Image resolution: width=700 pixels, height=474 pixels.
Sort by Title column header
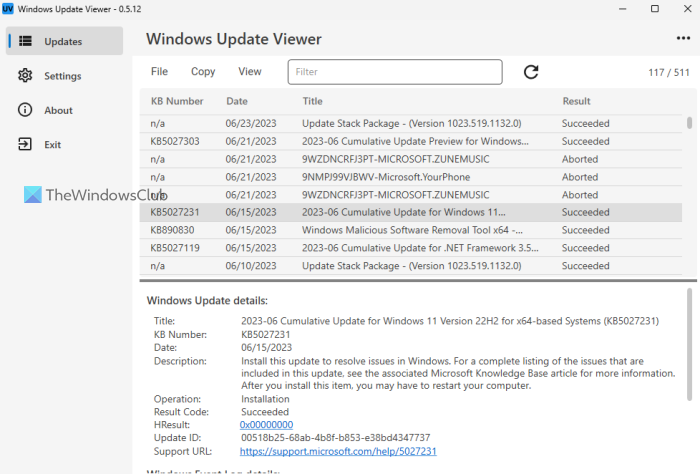pos(312,101)
